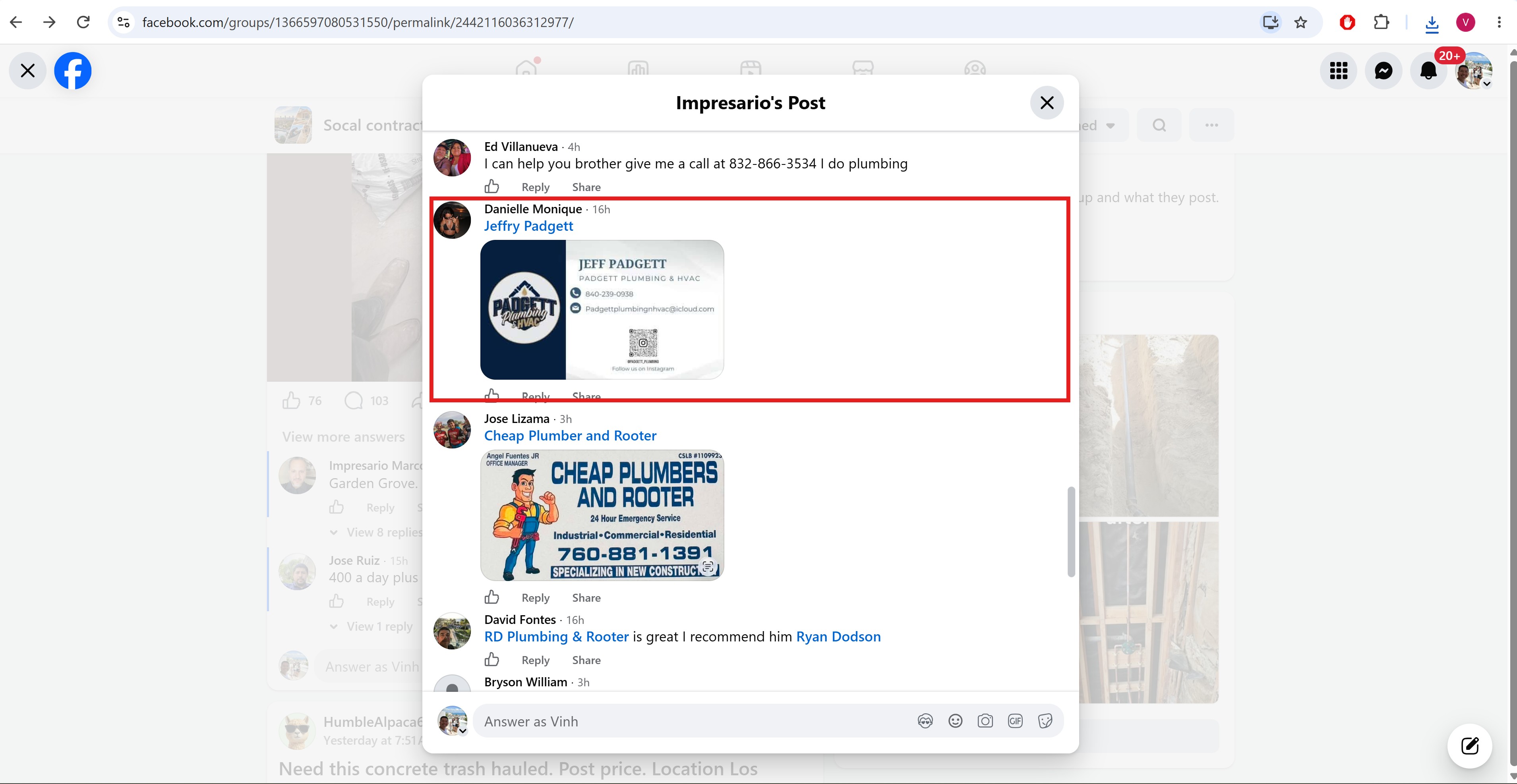This screenshot has height=784, width=1517.
Task: Open the sticker picker in comment box
Action: tap(1045, 721)
